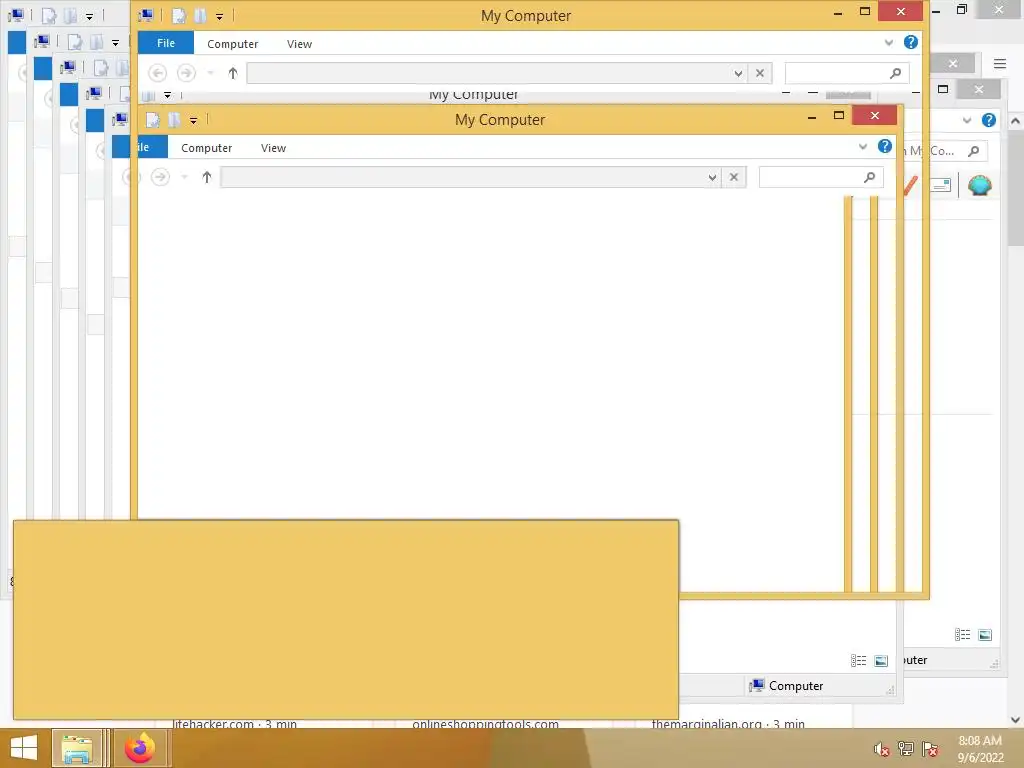
Task: Open File Explorer on the taskbar
Action: pos(76,748)
